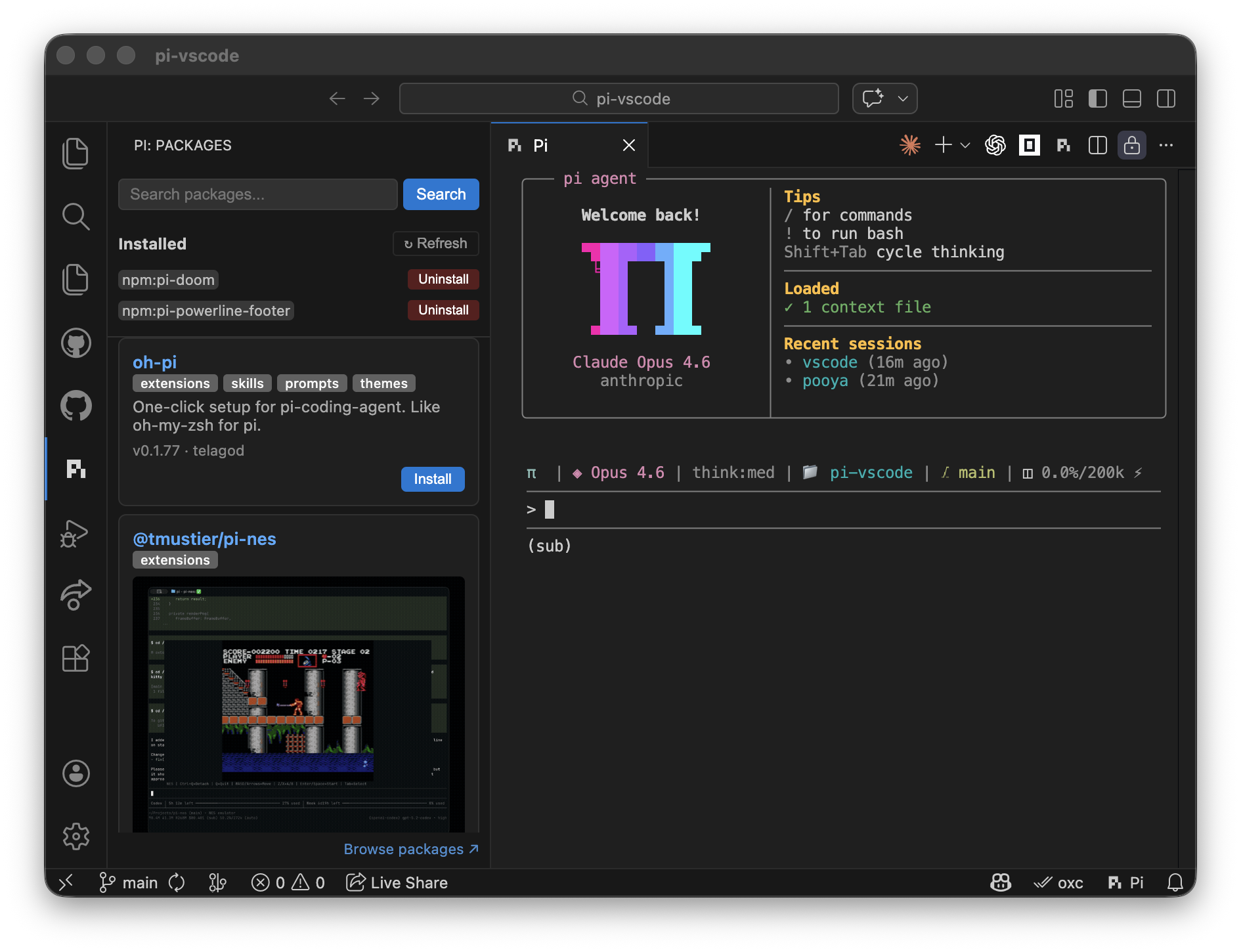Open the lower GitHub octocat icon view
The image size is (1241, 952).
pyautogui.click(x=76, y=406)
